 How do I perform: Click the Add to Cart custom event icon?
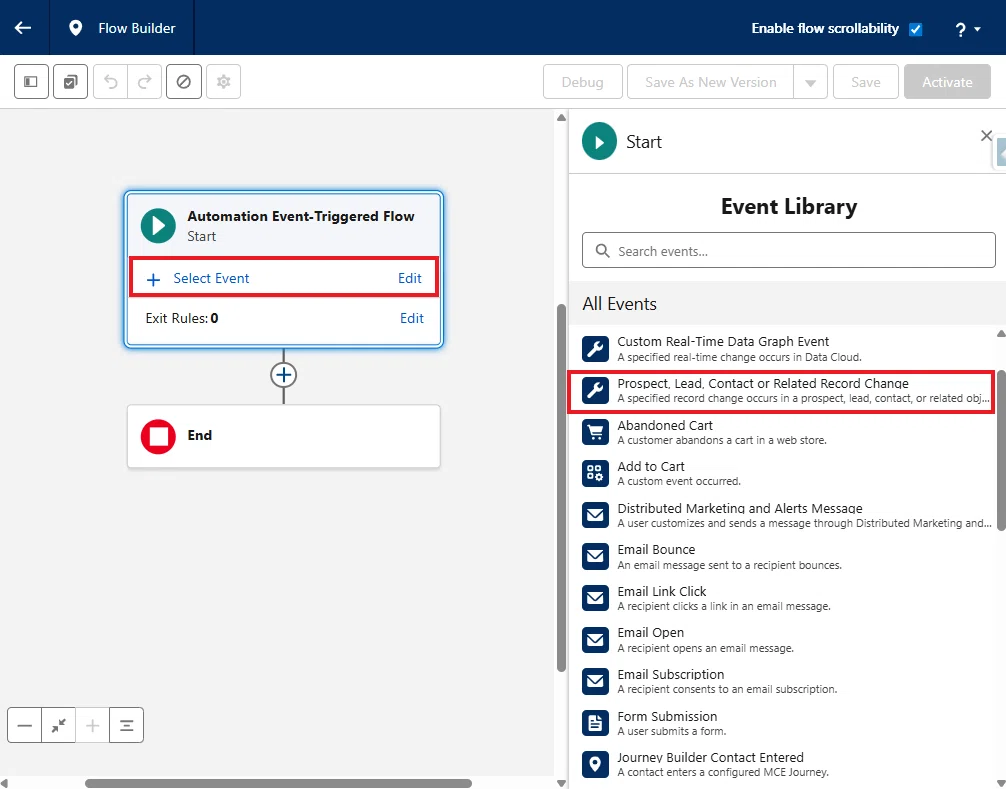[x=595, y=473]
